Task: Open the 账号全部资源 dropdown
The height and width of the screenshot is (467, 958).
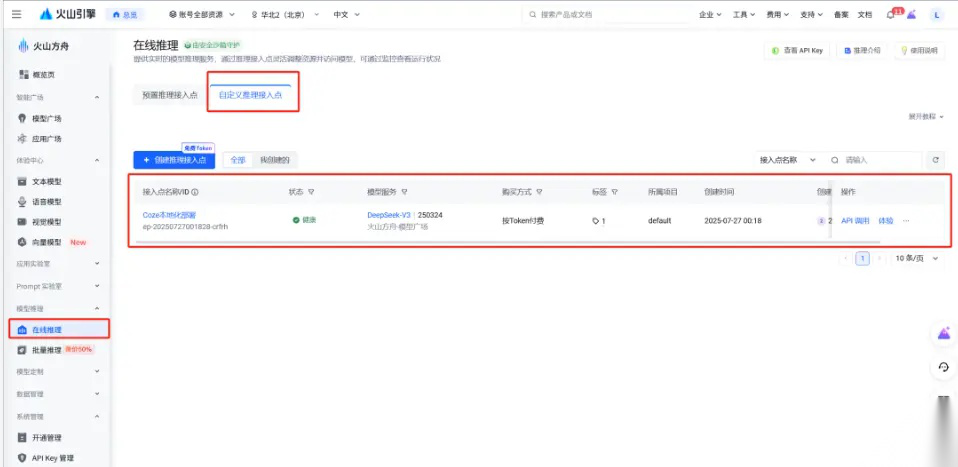Action: point(200,14)
